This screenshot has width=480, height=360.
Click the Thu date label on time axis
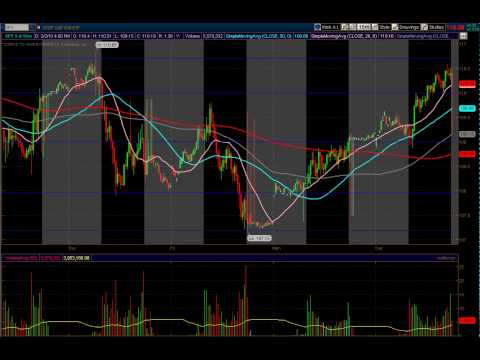(72, 248)
